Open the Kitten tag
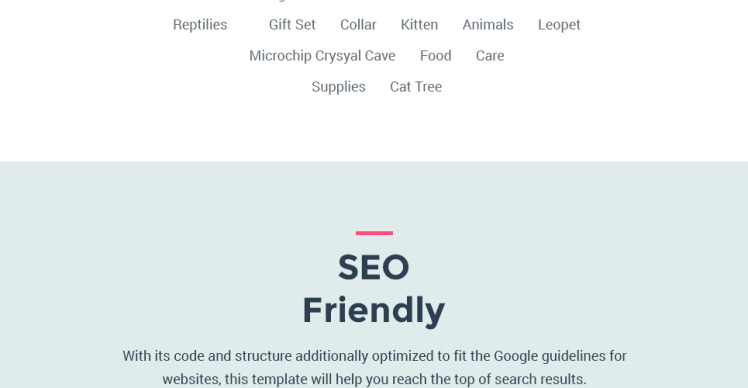 coord(419,24)
